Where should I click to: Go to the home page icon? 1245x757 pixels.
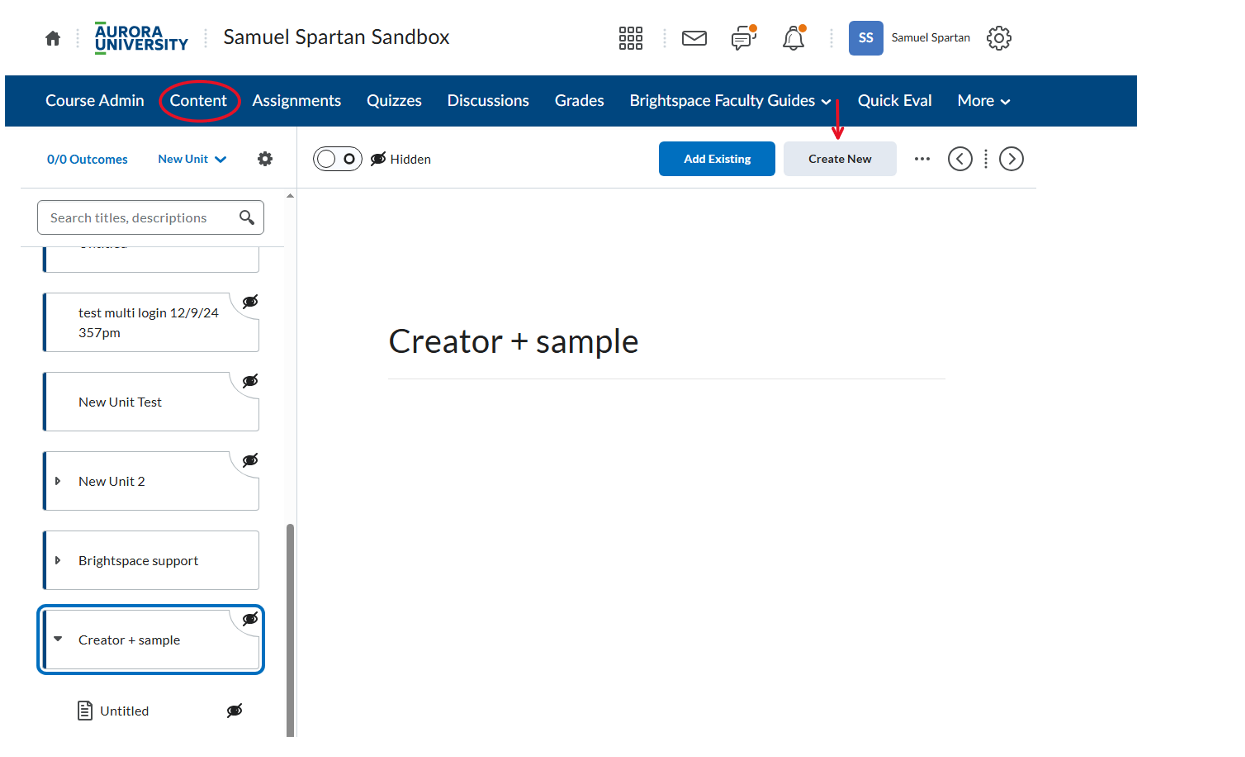click(53, 38)
